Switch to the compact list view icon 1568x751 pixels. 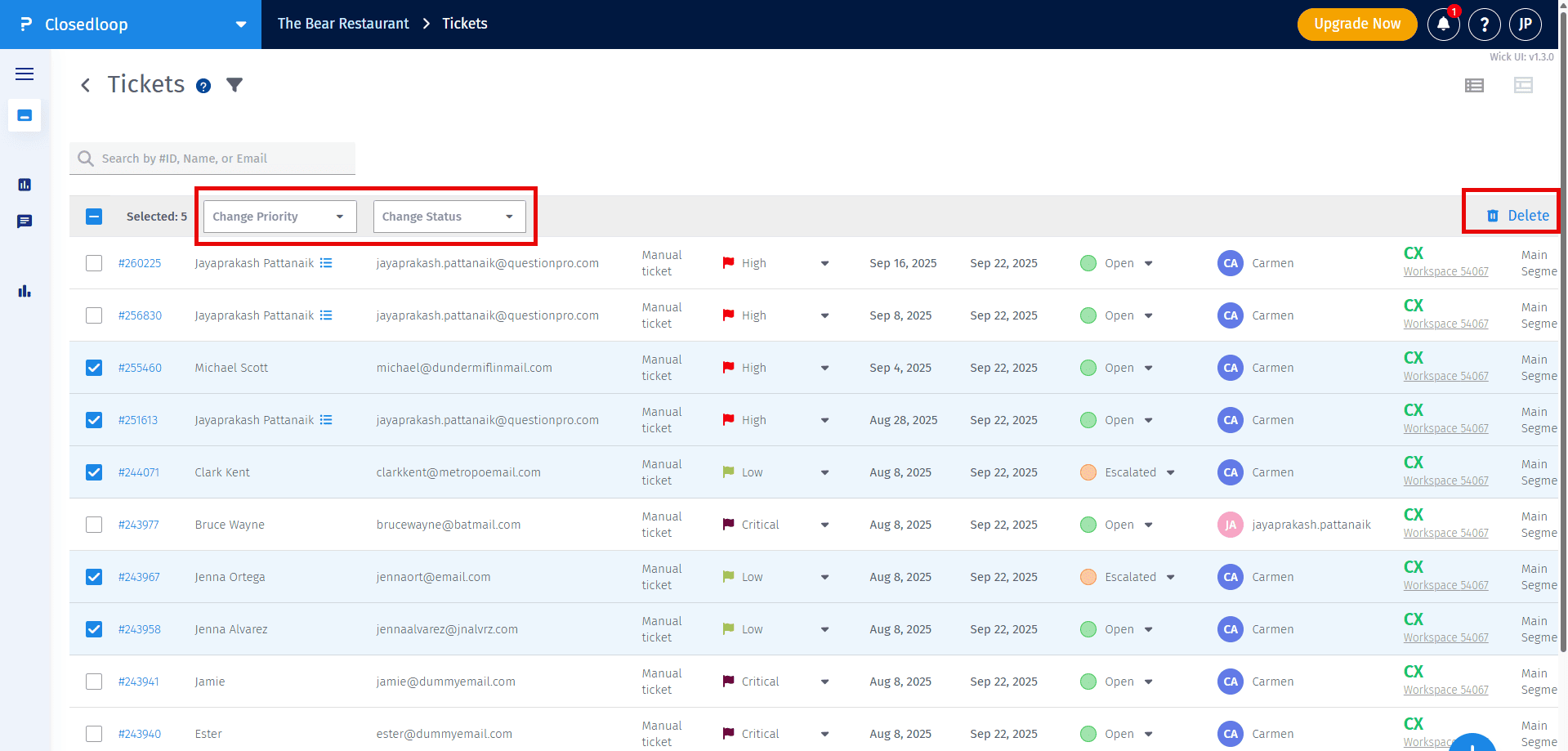click(x=1474, y=86)
